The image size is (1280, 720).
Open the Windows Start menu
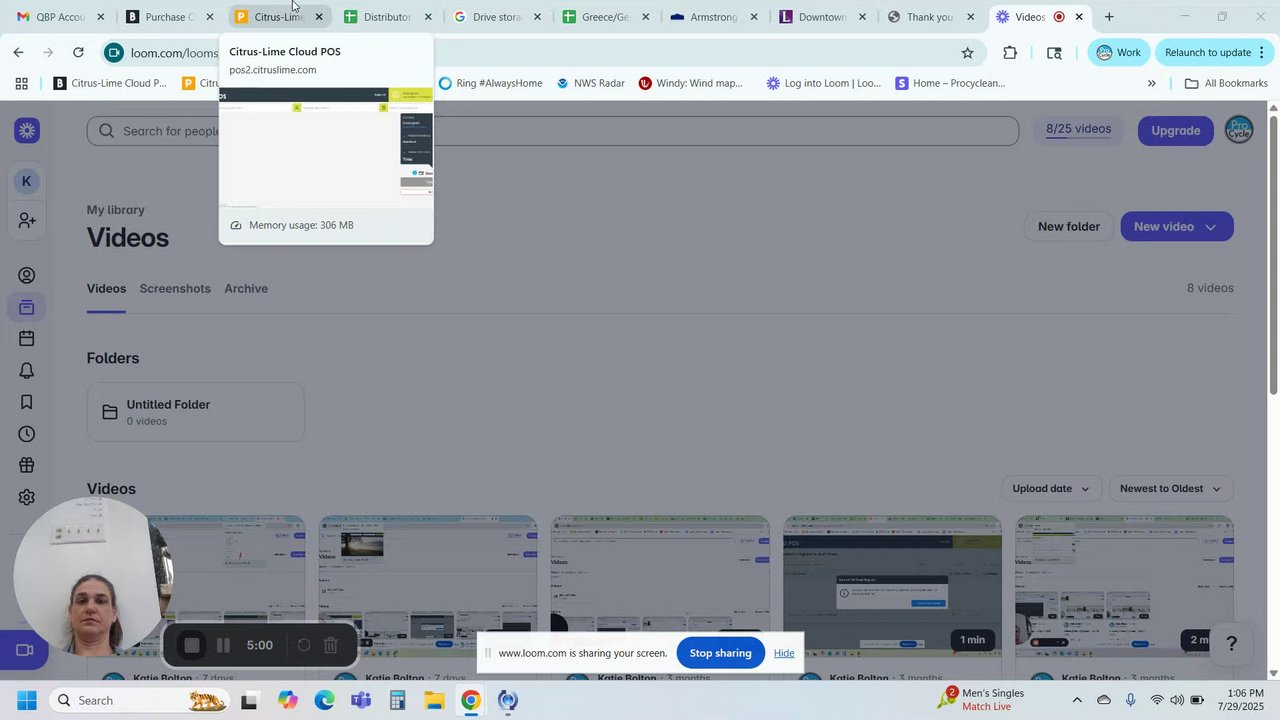click(26, 700)
